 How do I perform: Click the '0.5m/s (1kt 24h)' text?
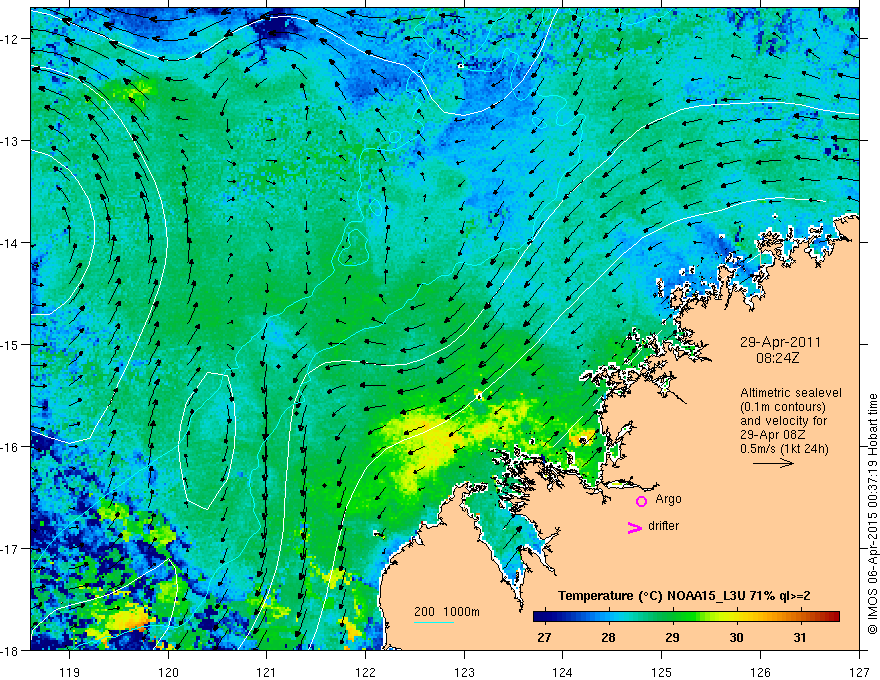coord(784,449)
